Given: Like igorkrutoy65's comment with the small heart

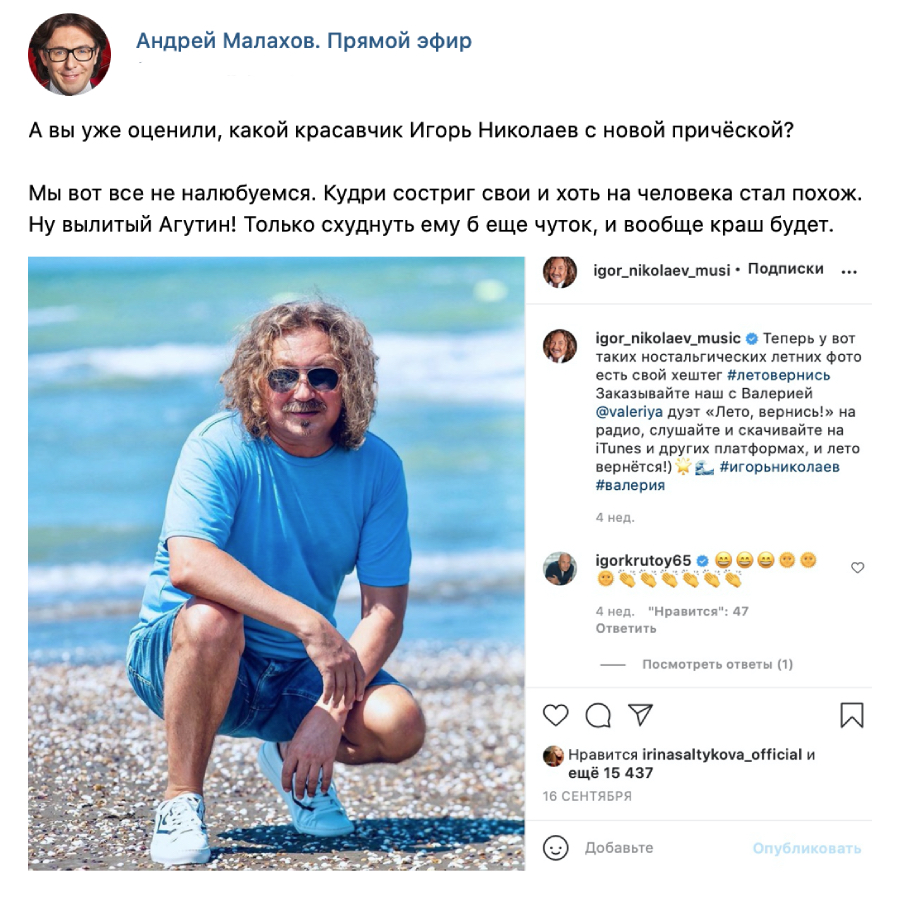Looking at the screenshot, I should tap(858, 568).
